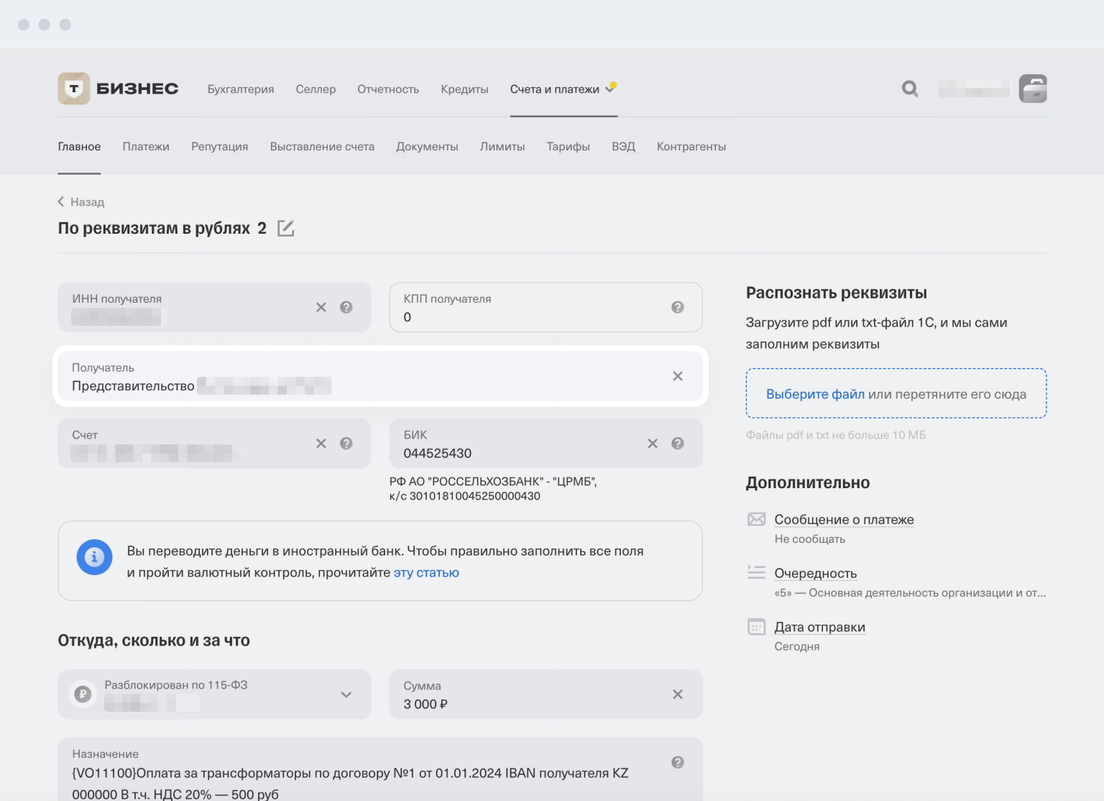Clear the Сумма field with X icon
Viewport: 1104px width, 801px height.
tap(677, 694)
